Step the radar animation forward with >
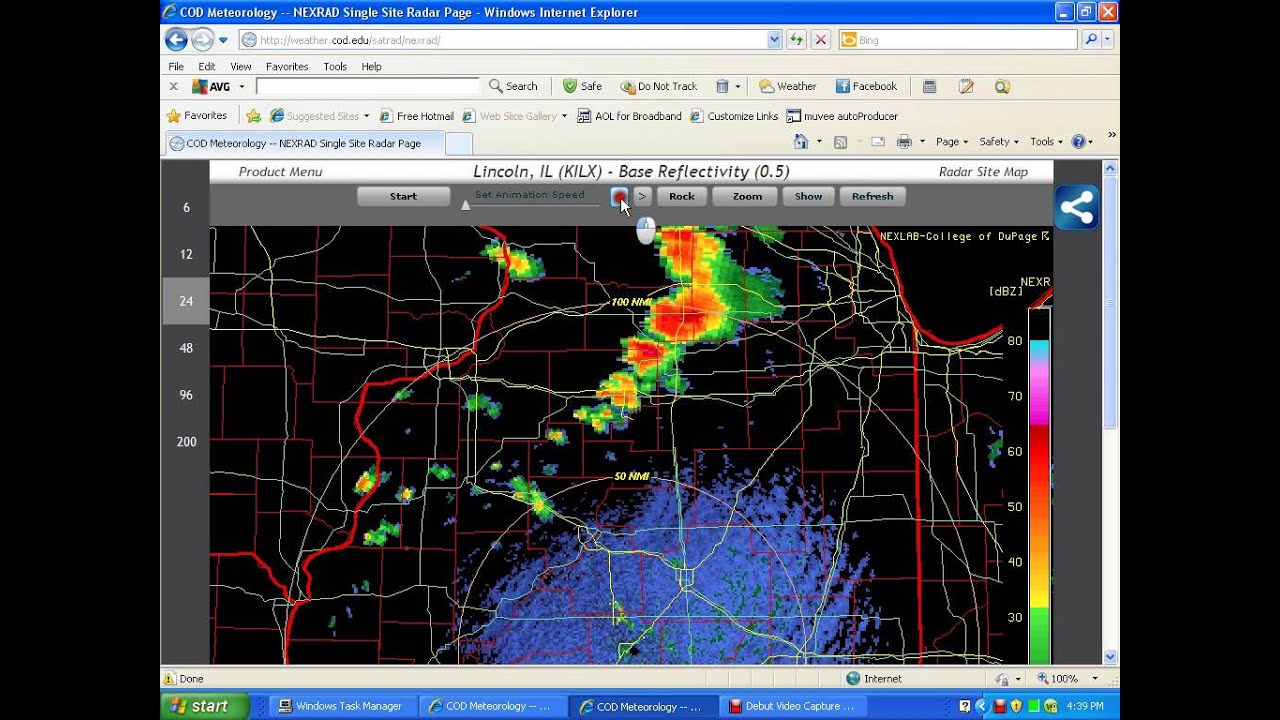This screenshot has width=1280, height=720. click(642, 196)
